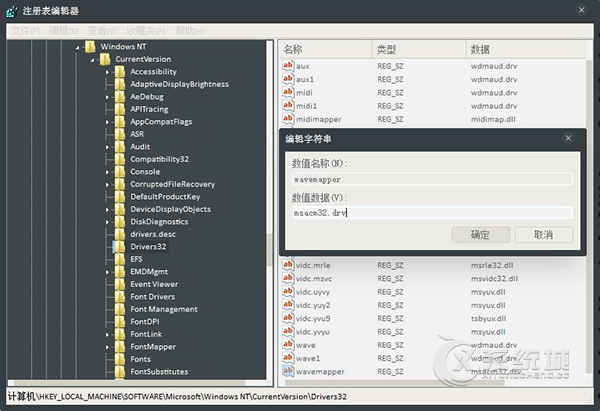Click the aux string value icon
Viewport: 600px width, 411px height.
click(288, 65)
